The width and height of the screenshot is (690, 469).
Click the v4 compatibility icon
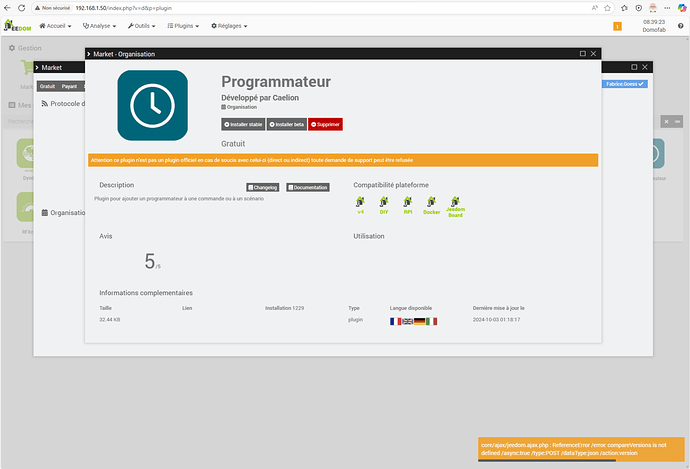point(360,202)
